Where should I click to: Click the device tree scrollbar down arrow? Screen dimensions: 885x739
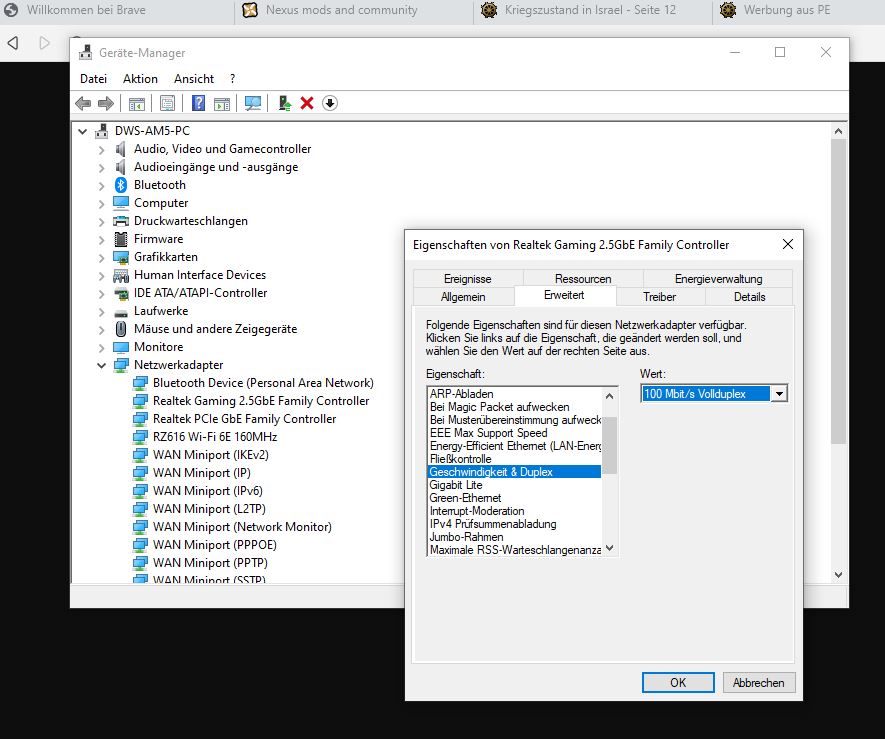pos(838,575)
